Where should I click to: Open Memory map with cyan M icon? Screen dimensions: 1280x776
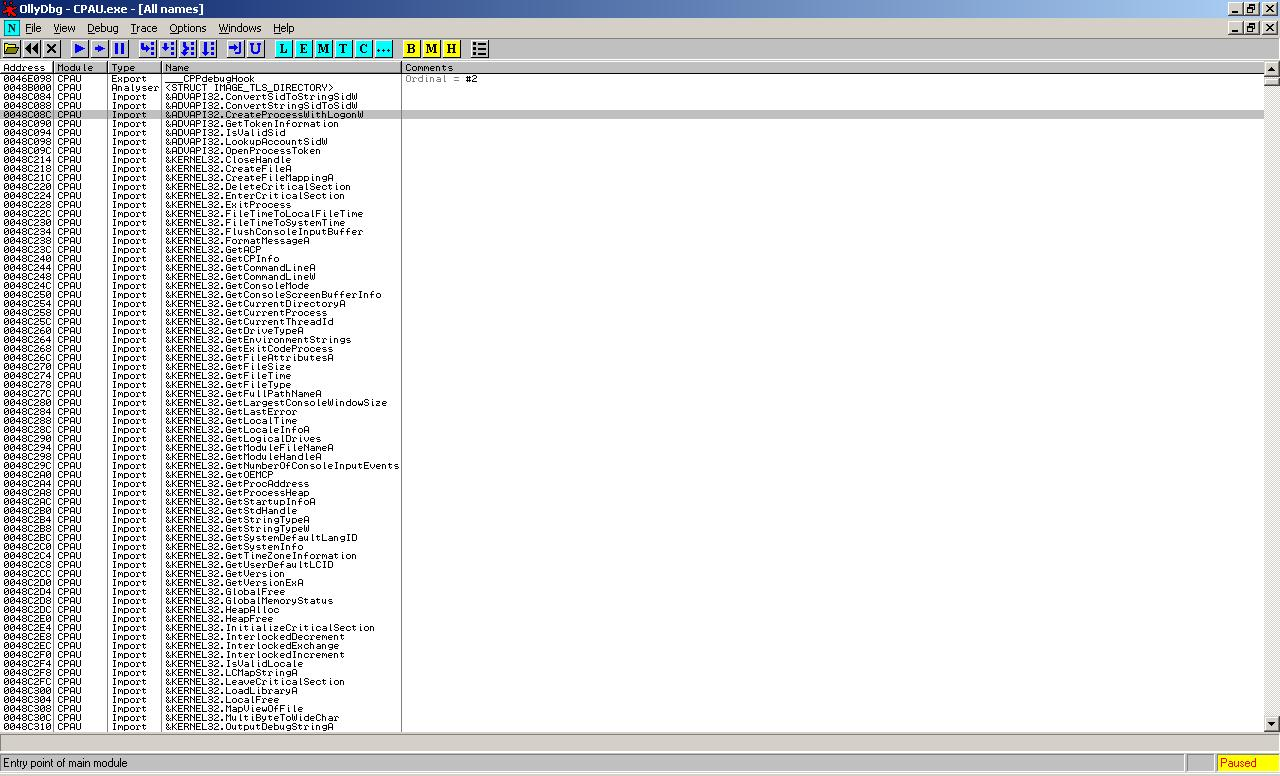click(324, 48)
